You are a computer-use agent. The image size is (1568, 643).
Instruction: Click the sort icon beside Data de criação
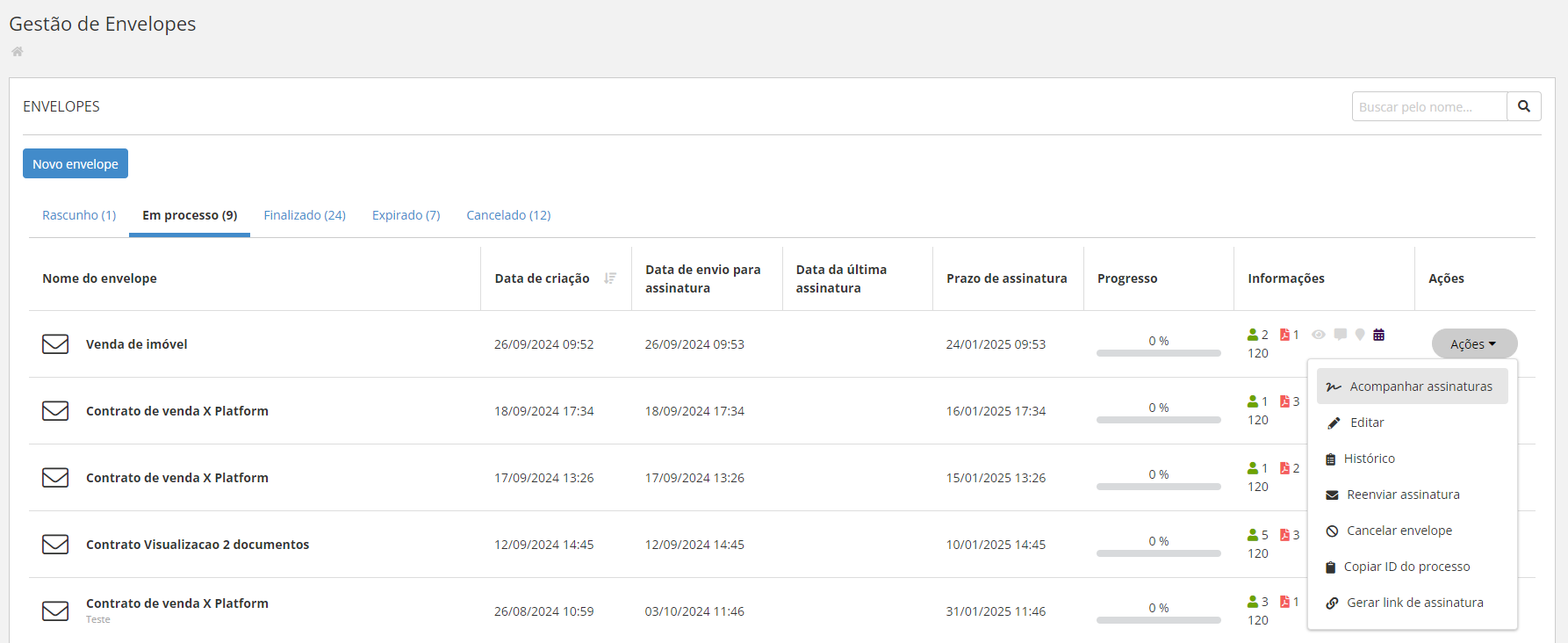click(x=610, y=278)
